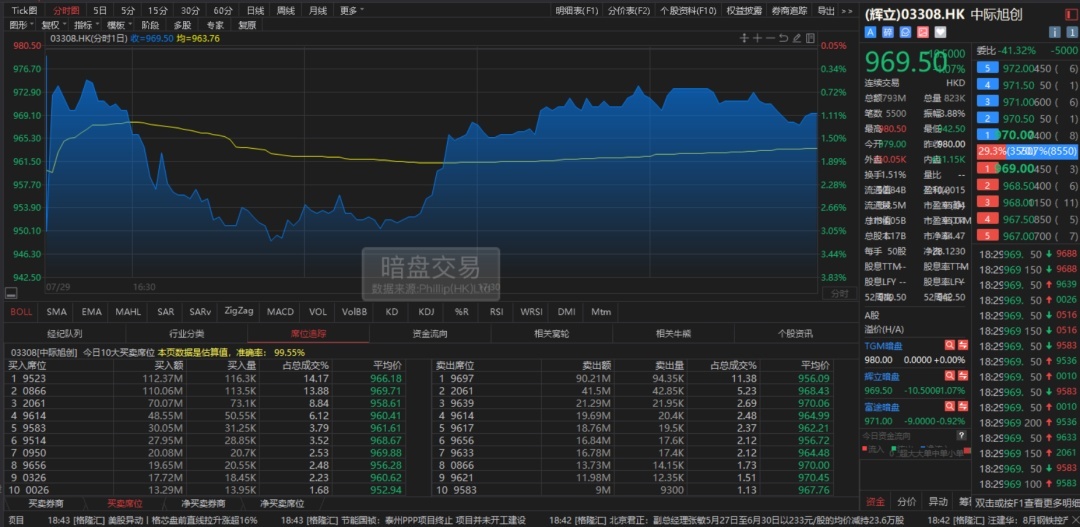Expand the 更多 period dropdown
This screenshot has width=1080, height=527.
tap(351, 11)
